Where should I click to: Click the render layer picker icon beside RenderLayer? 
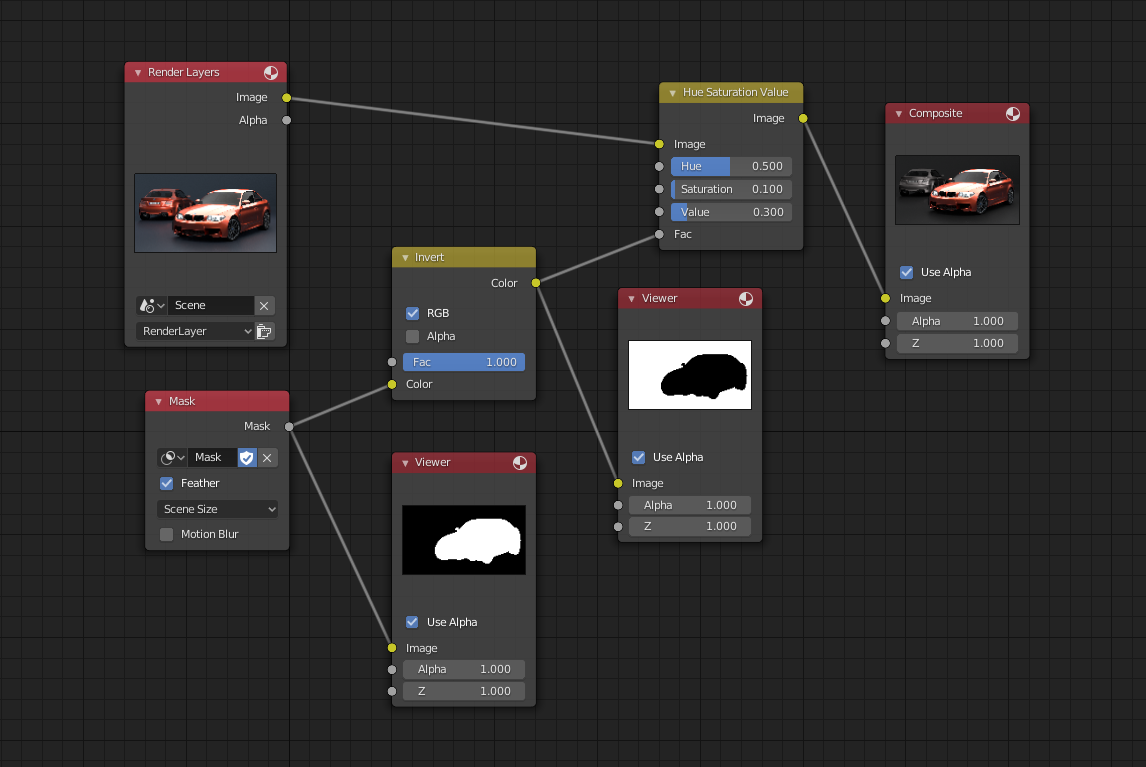[264, 331]
